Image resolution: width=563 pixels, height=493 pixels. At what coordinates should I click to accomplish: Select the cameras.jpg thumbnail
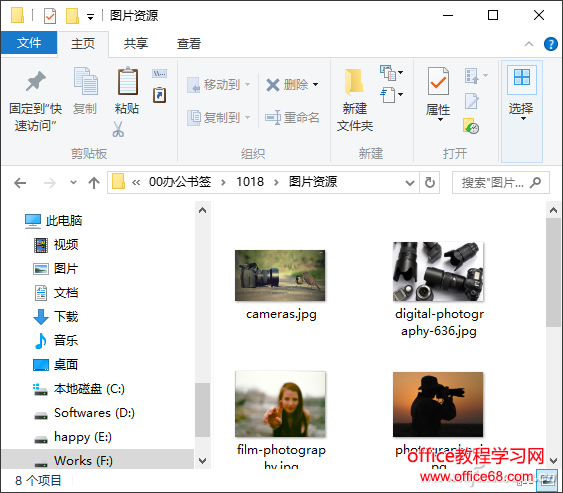coord(280,275)
